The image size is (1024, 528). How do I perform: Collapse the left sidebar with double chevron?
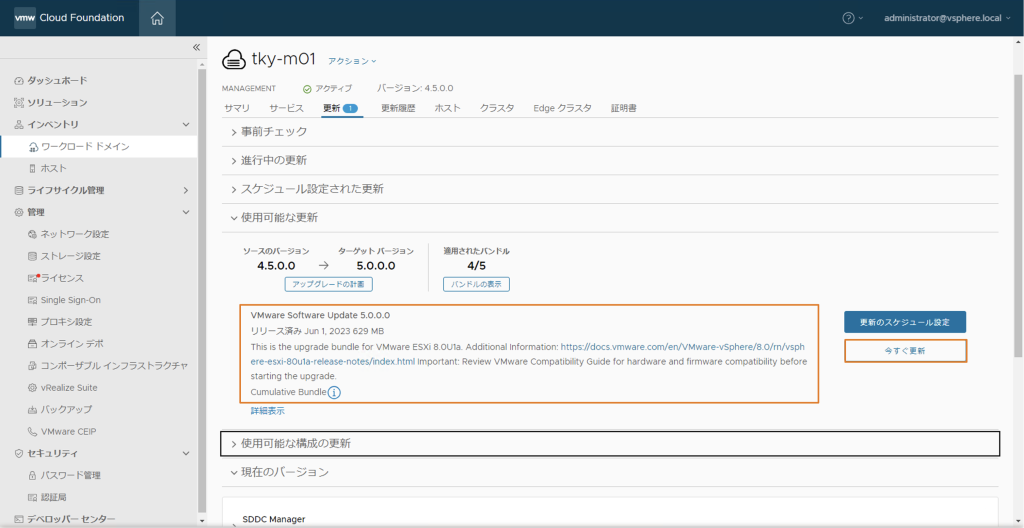click(196, 47)
